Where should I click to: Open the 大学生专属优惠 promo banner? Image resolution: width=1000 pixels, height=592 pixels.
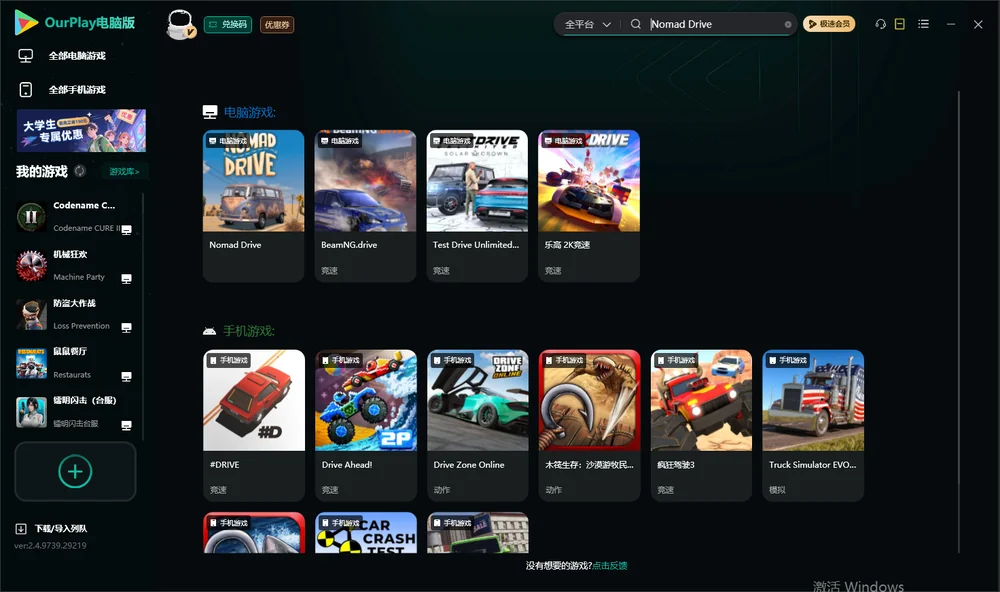click(81, 131)
